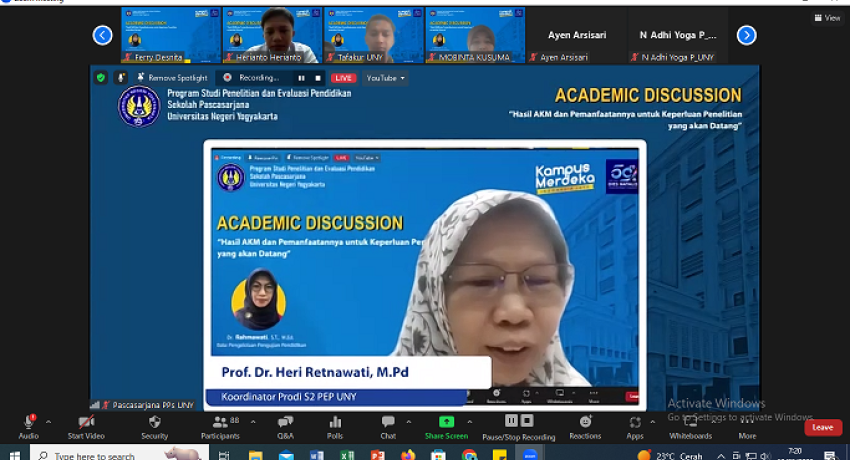The width and height of the screenshot is (850, 460).
Task: Click Remove Spotlight
Action: point(172,78)
